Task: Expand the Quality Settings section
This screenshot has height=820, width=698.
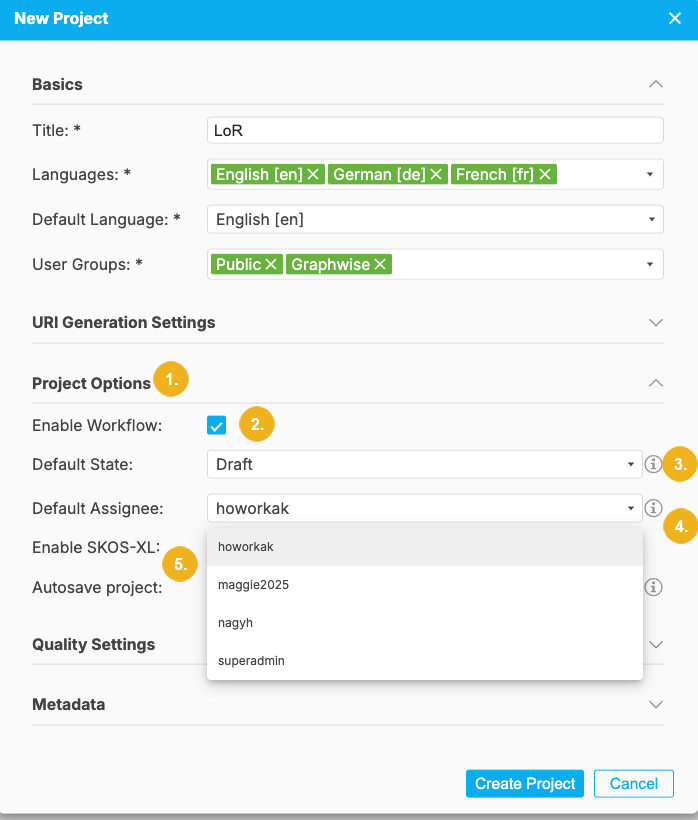Action: click(x=656, y=644)
